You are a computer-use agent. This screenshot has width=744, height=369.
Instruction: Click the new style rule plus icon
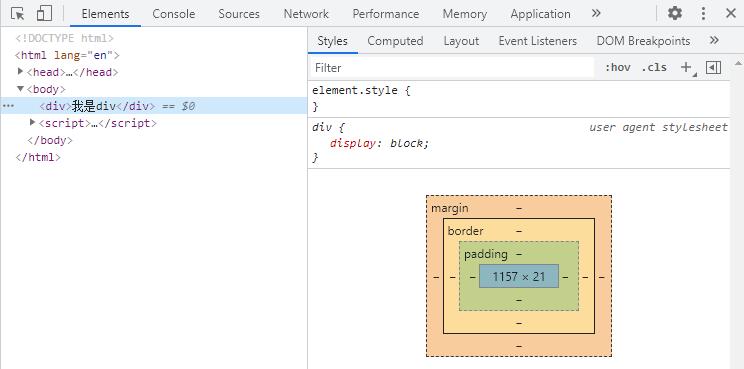(686, 68)
